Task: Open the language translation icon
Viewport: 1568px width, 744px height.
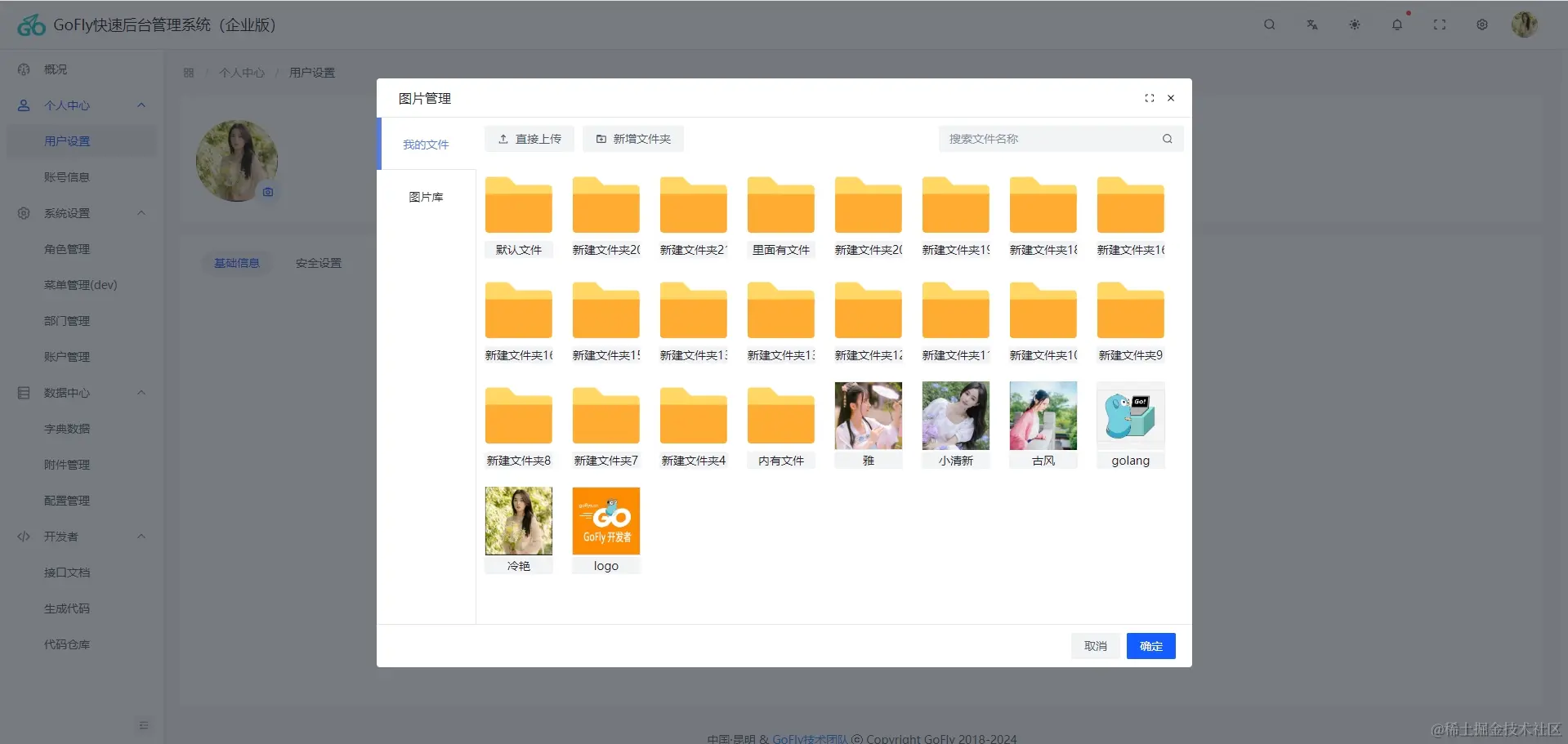Action: [1311, 25]
